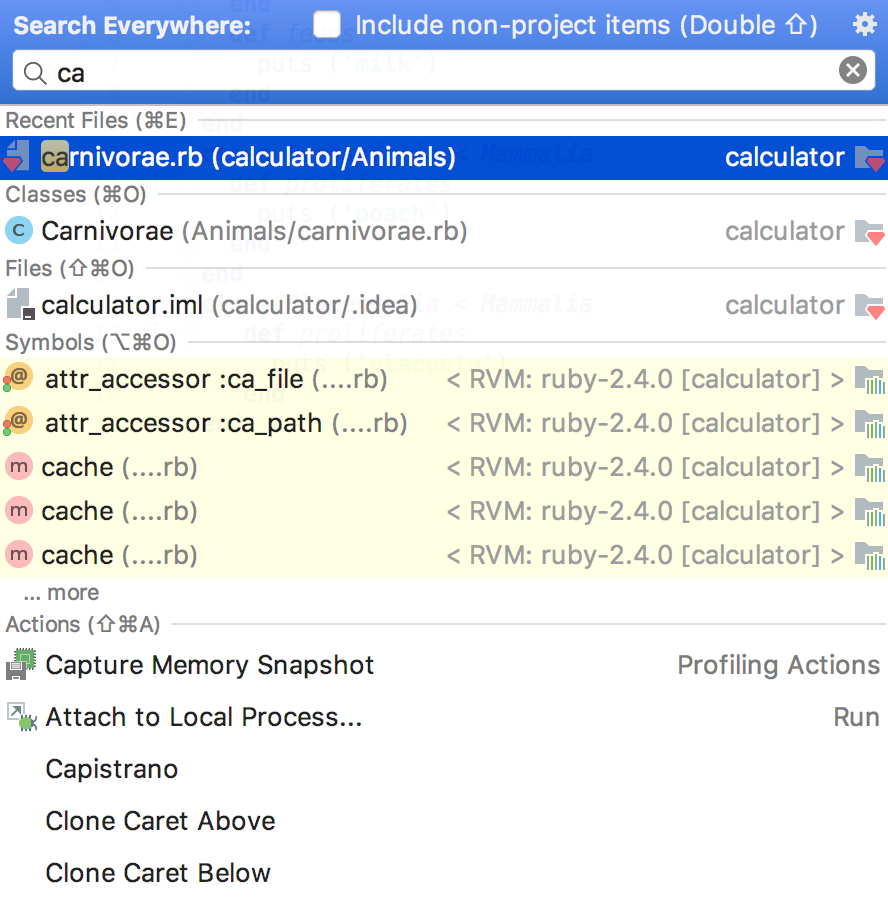Open carnivorae.rb recent file result
Screen dimensions: 888x906
click(x=248, y=157)
